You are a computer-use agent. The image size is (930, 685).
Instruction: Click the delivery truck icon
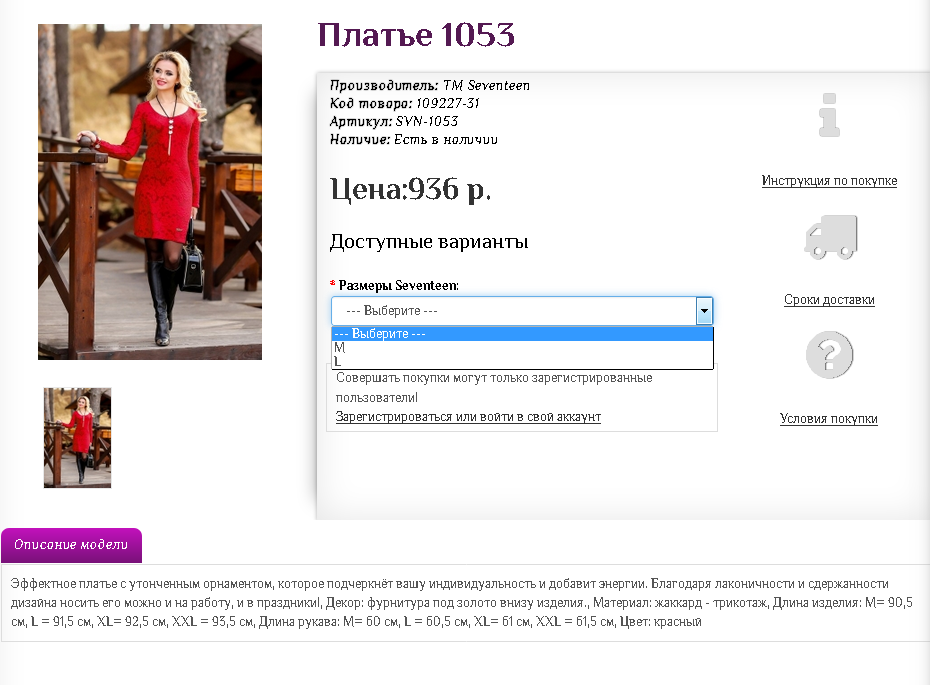coord(830,236)
